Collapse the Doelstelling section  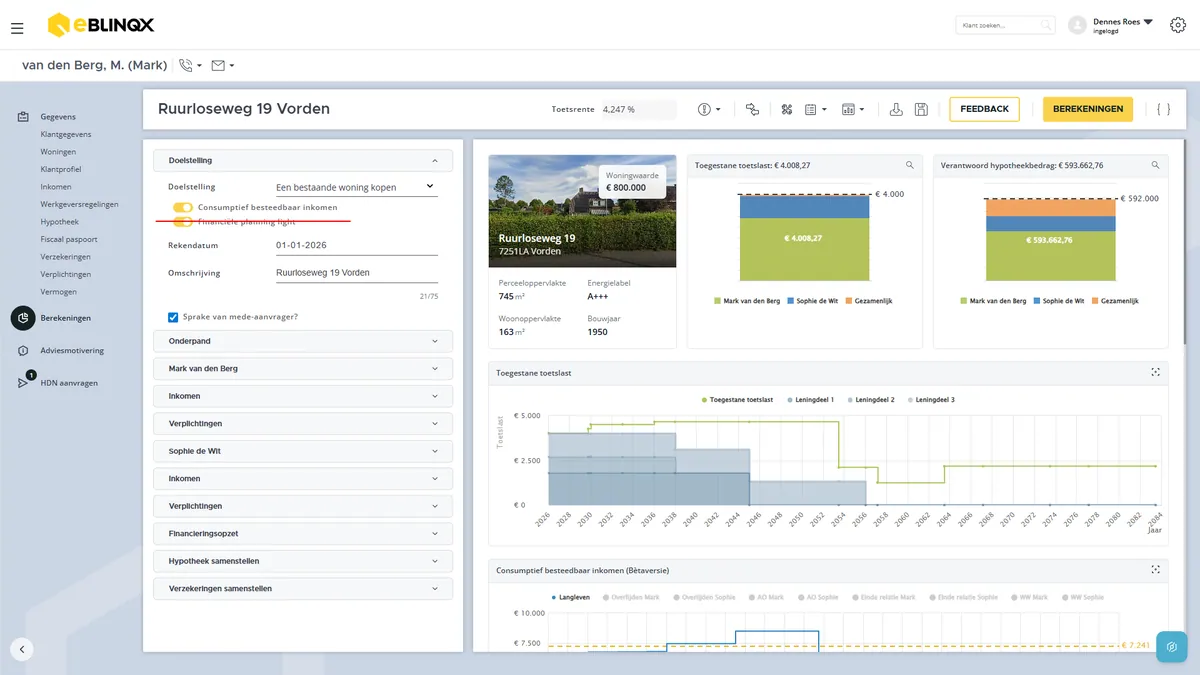pos(303,160)
